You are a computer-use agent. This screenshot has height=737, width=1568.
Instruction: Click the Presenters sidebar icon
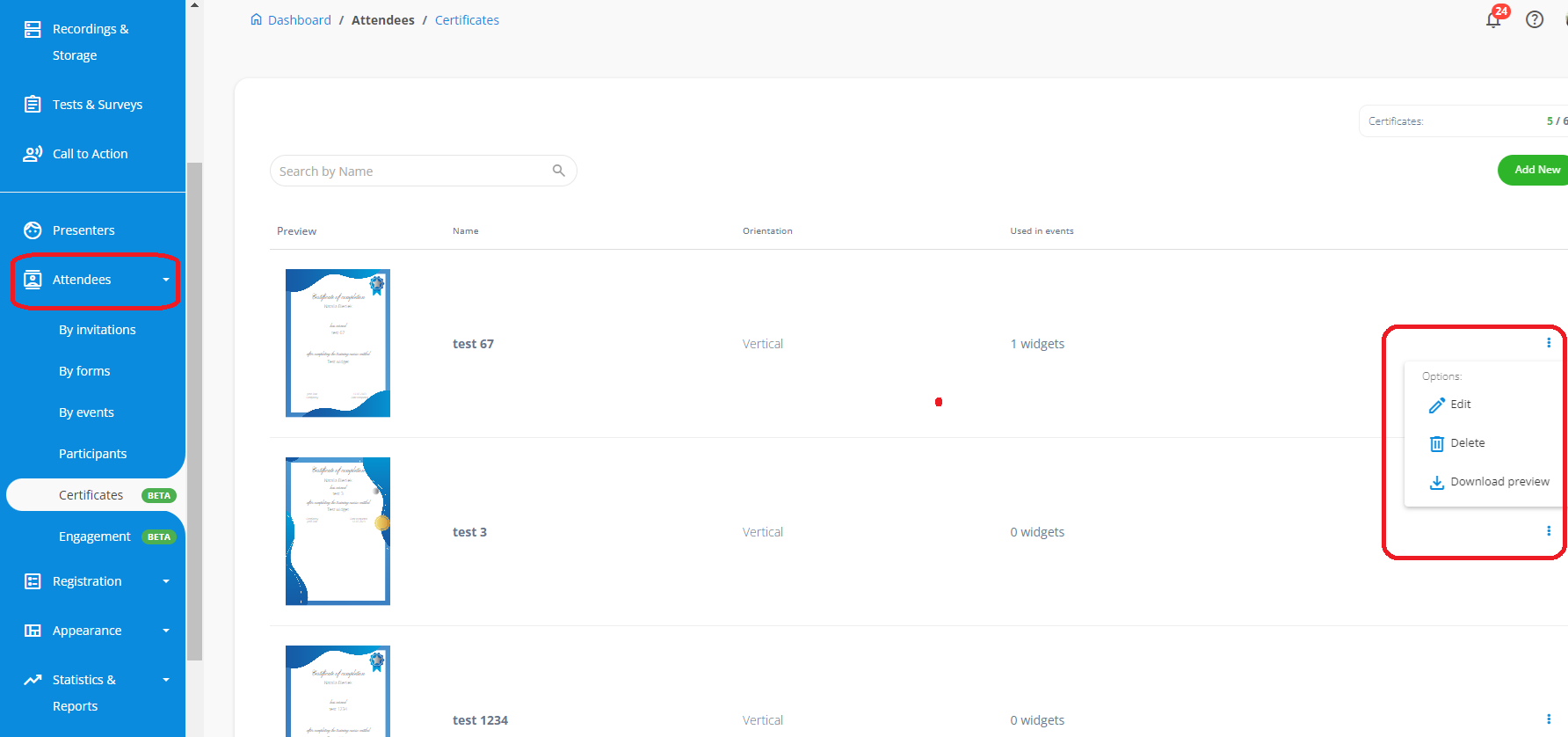coord(33,230)
